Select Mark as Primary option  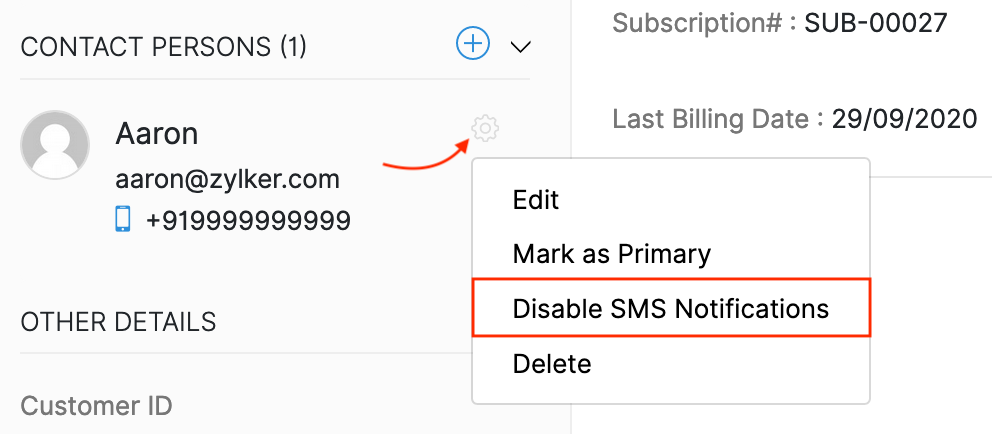point(611,254)
